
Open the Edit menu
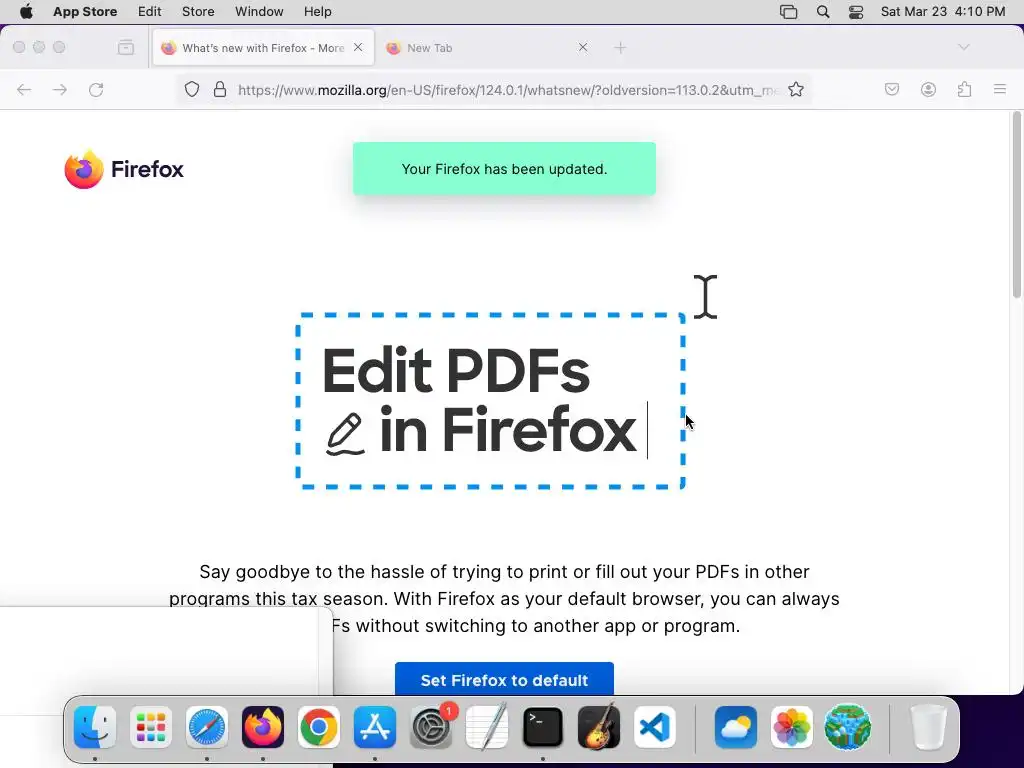pyautogui.click(x=150, y=12)
